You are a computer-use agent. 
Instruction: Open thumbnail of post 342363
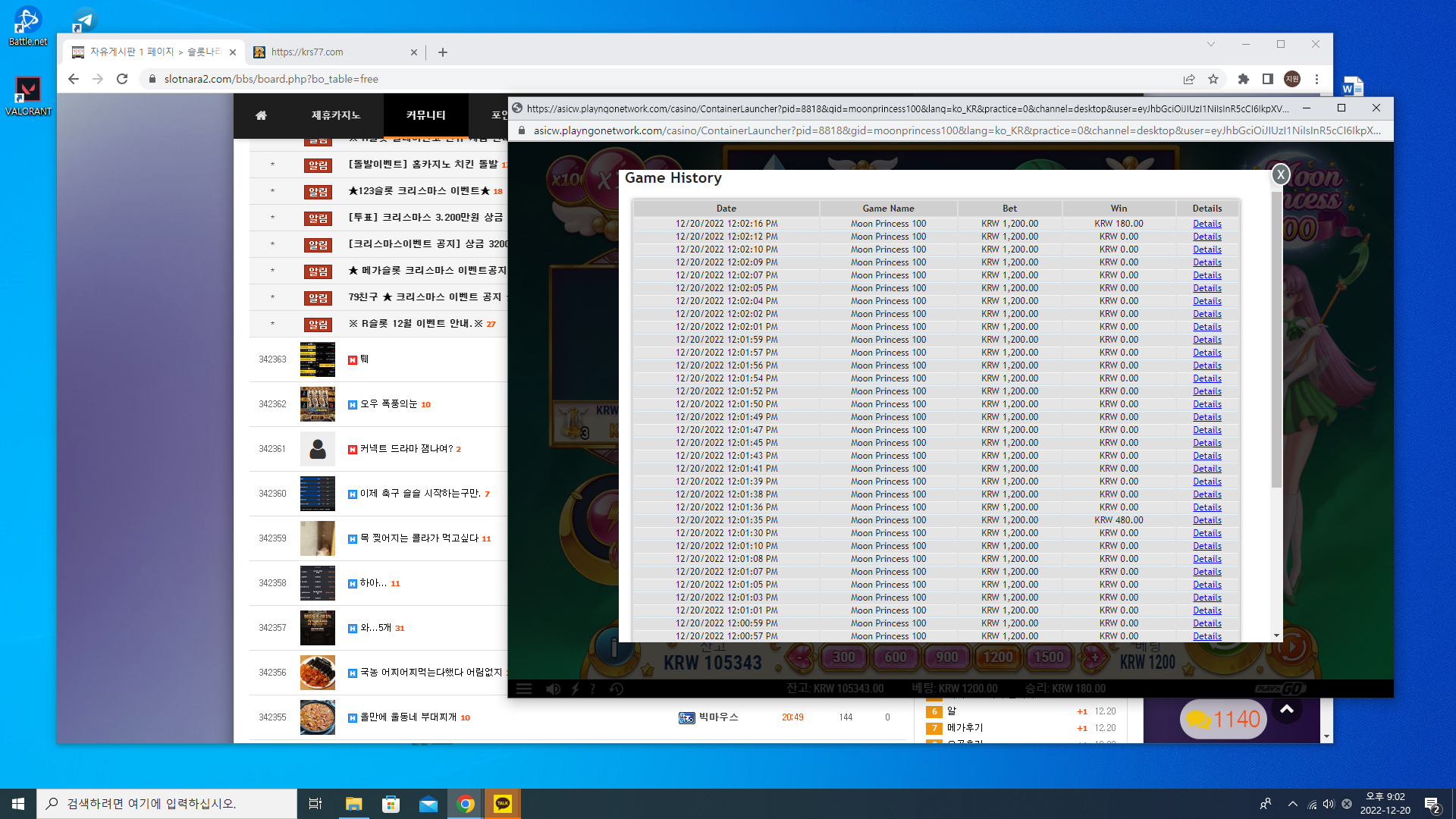[318, 359]
